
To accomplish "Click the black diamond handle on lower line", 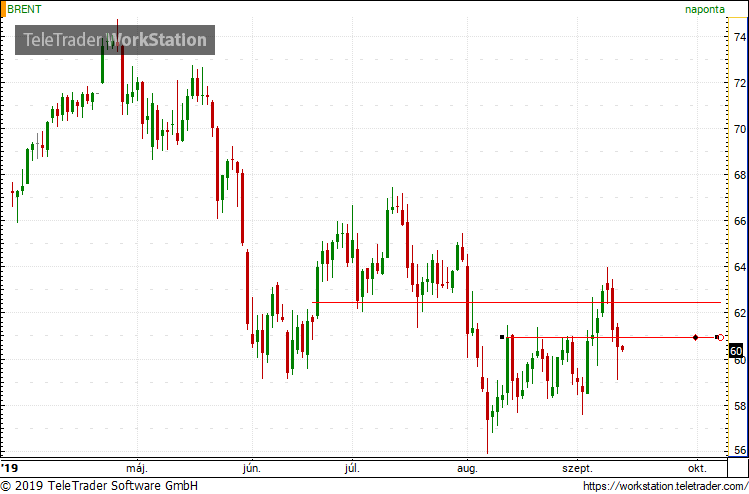I will [696, 338].
